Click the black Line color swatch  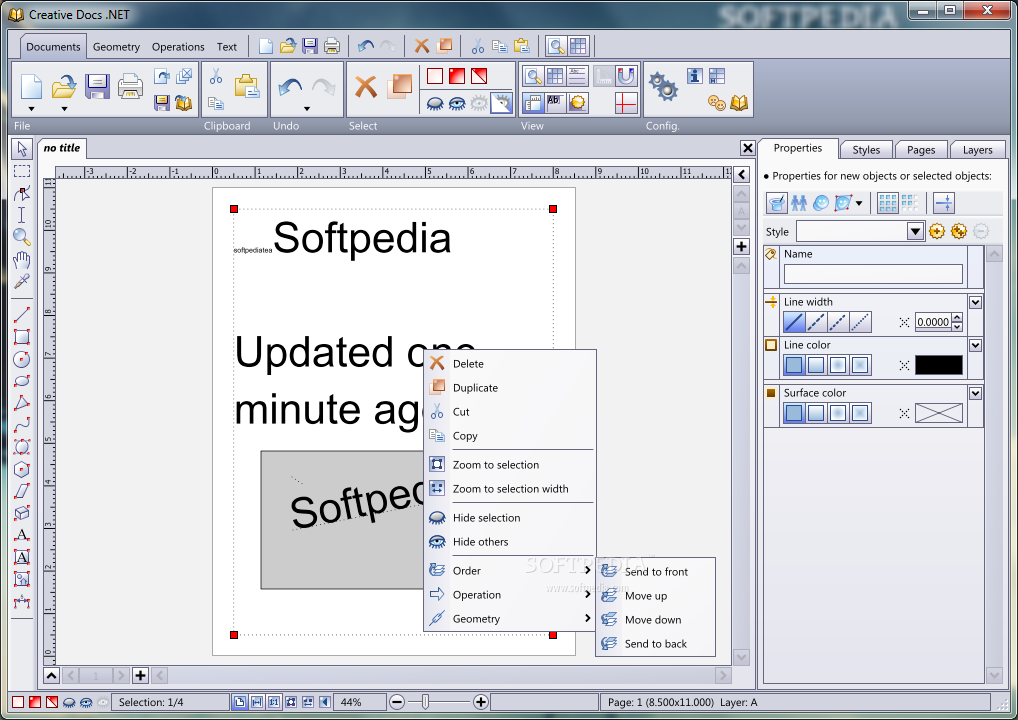[x=938, y=365]
